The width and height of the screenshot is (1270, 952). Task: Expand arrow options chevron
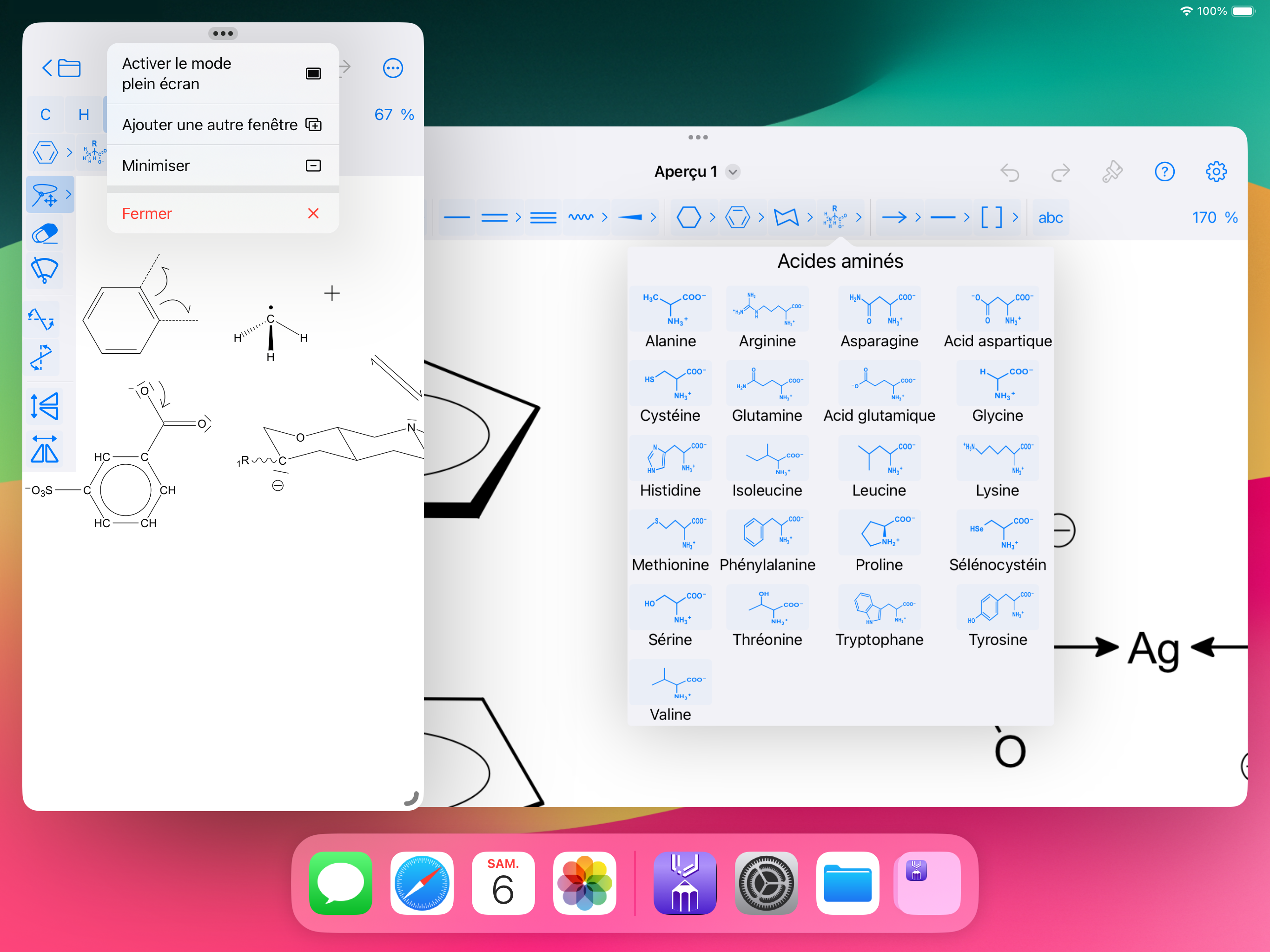pos(918,218)
